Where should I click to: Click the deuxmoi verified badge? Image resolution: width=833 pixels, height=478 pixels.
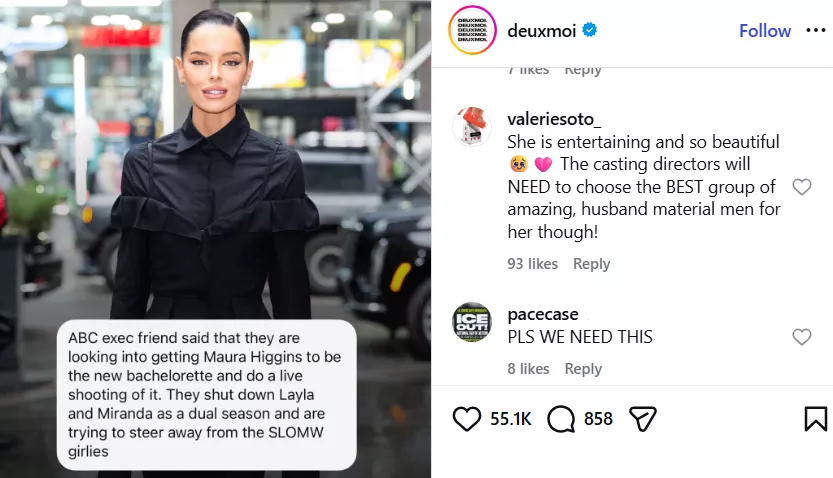click(x=589, y=30)
